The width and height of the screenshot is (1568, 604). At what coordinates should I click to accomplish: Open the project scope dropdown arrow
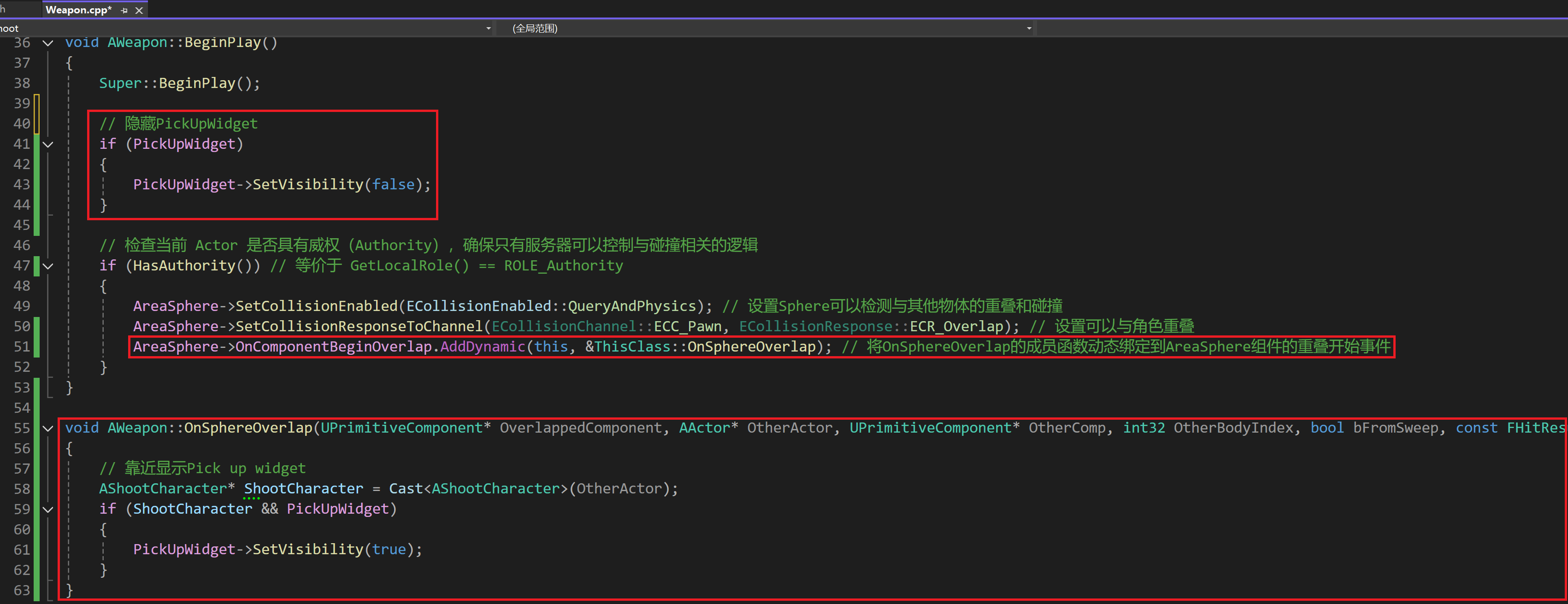click(x=488, y=29)
